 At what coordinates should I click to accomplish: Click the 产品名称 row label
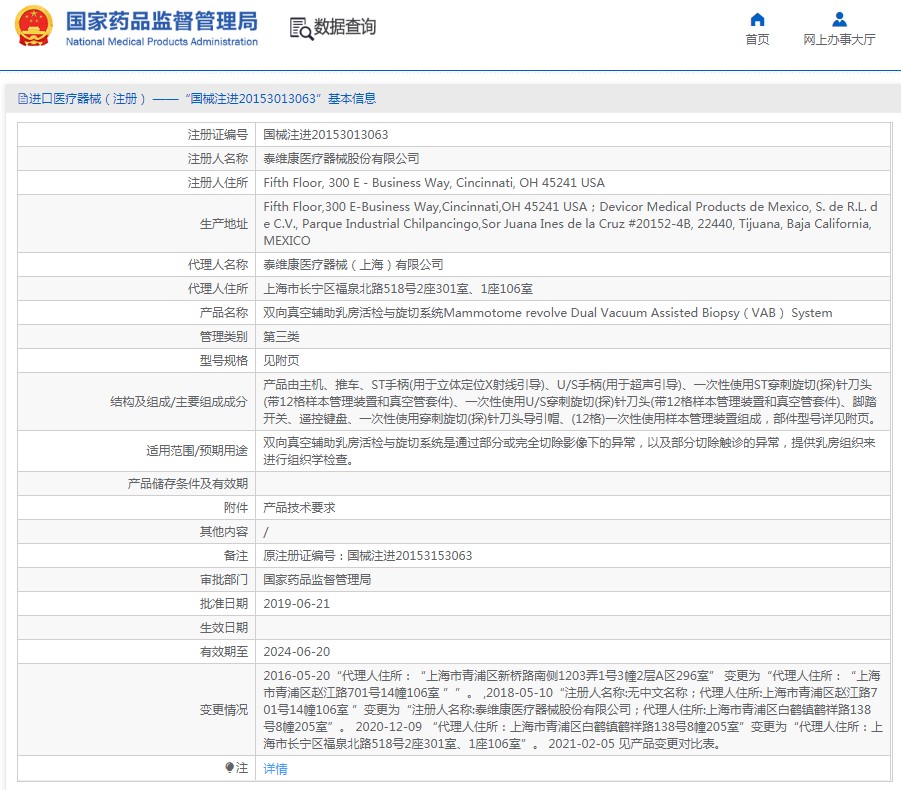pyautogui.click(x=224, y=313)
